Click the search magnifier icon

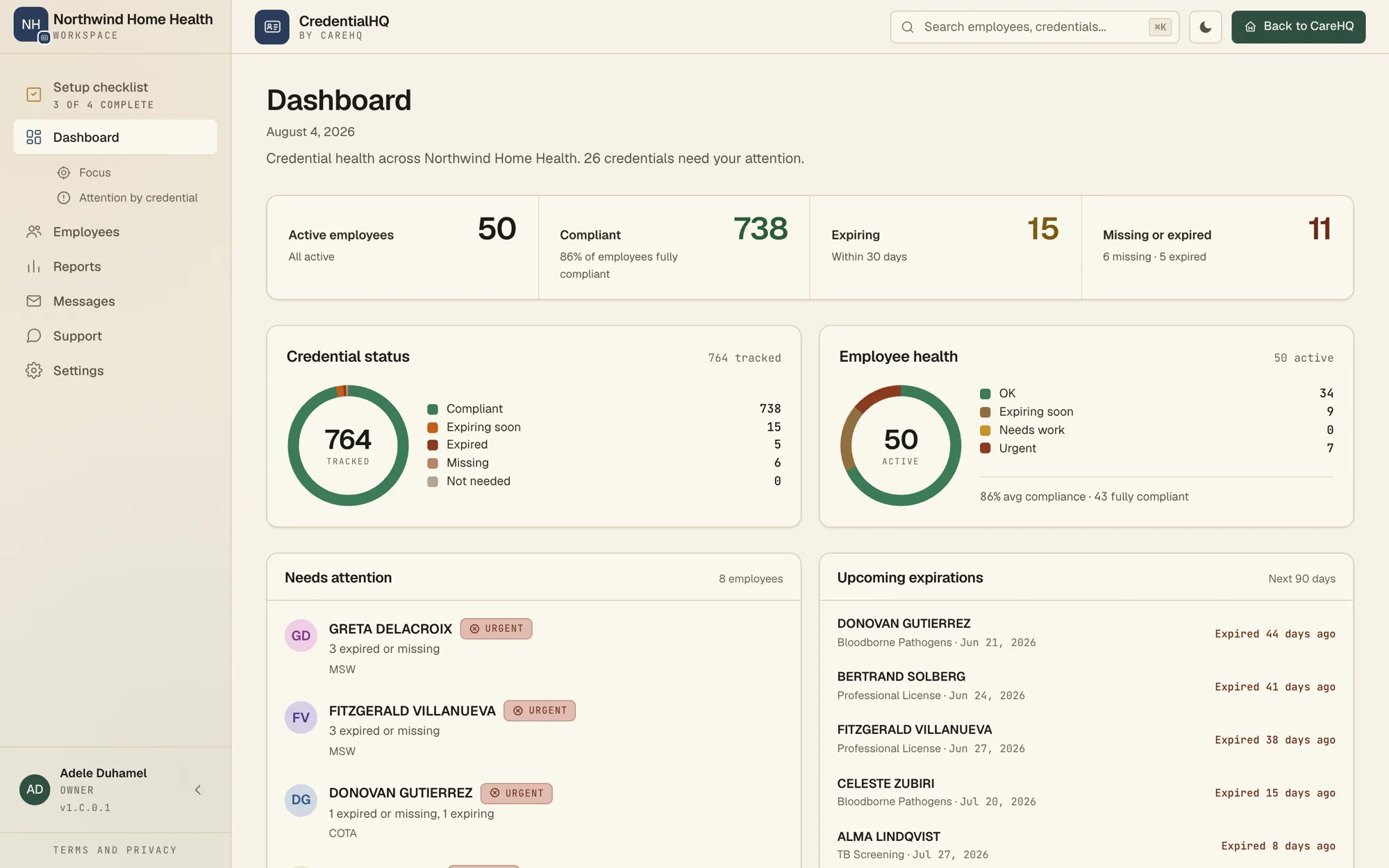[907, 27]
